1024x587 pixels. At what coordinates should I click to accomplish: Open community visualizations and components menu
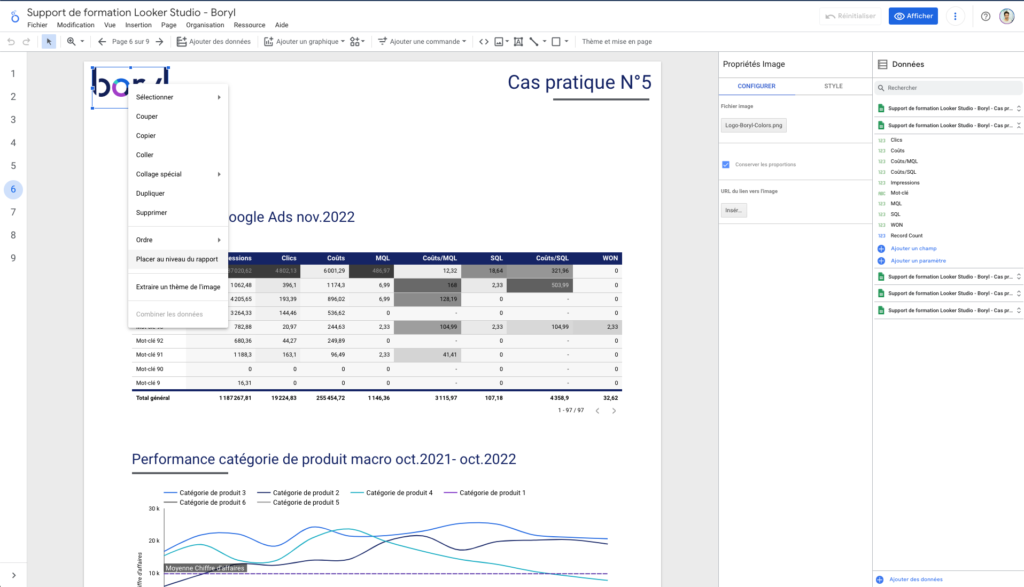(x=357, y=42)
